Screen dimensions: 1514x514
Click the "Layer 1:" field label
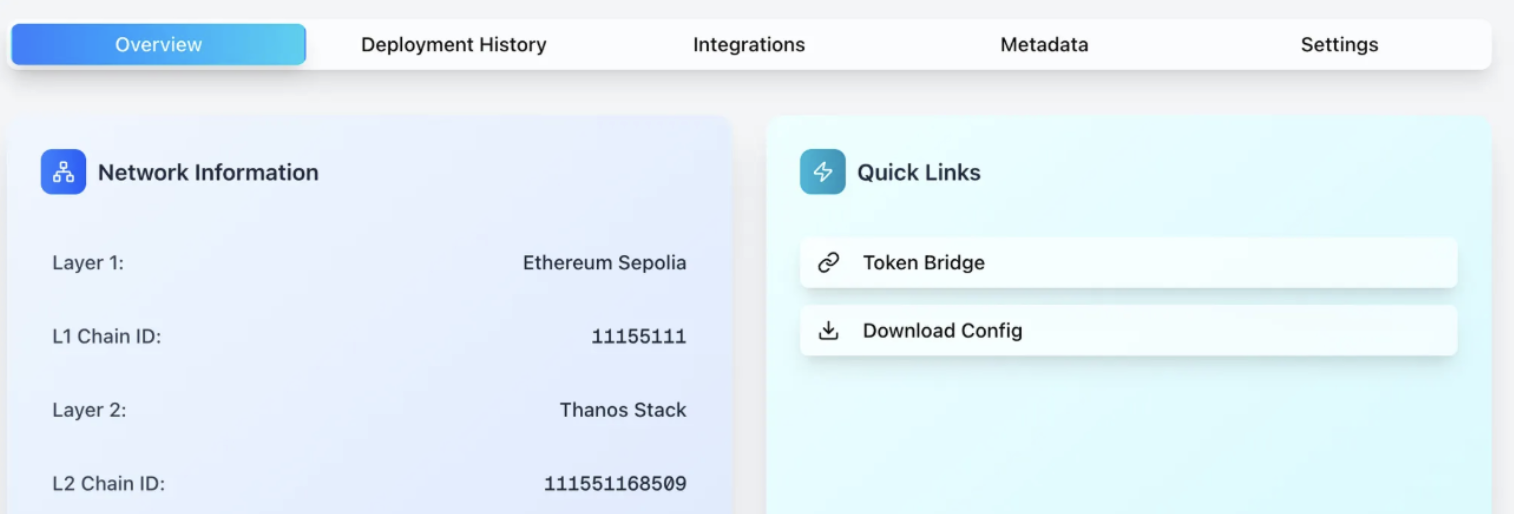(88, 263)
